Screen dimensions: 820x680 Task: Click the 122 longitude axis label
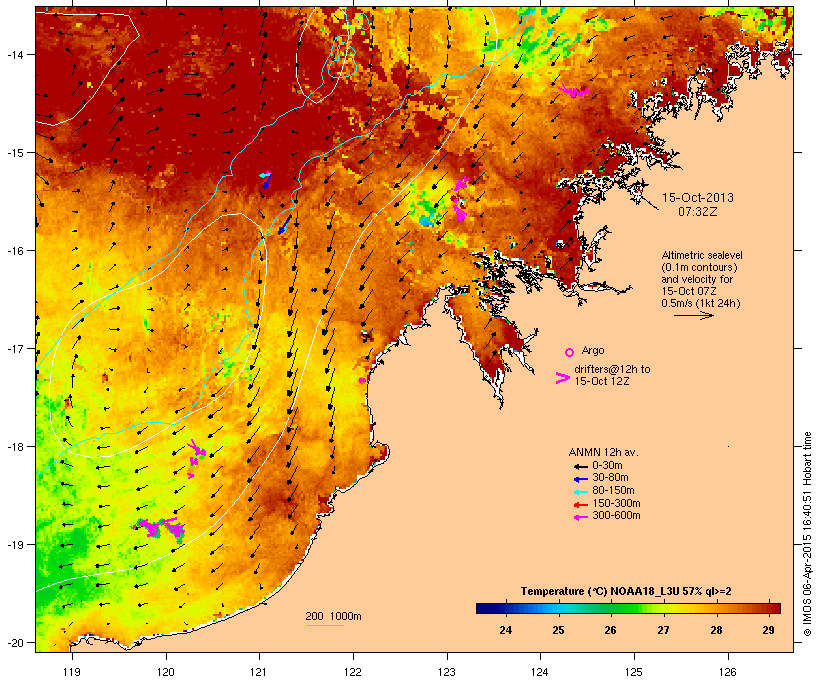(353, 672)
